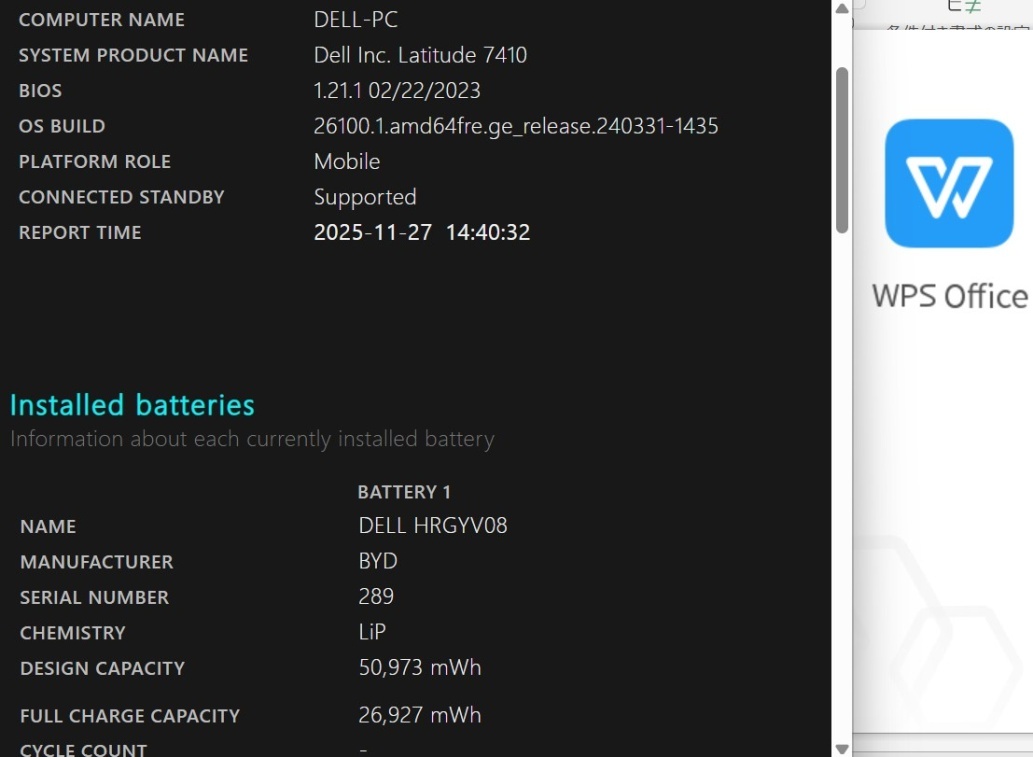This screenshot has width=1033, height=757.
Task: Select the OS build value 26100.1.amd64fre
Action: (x=516, y=126)
